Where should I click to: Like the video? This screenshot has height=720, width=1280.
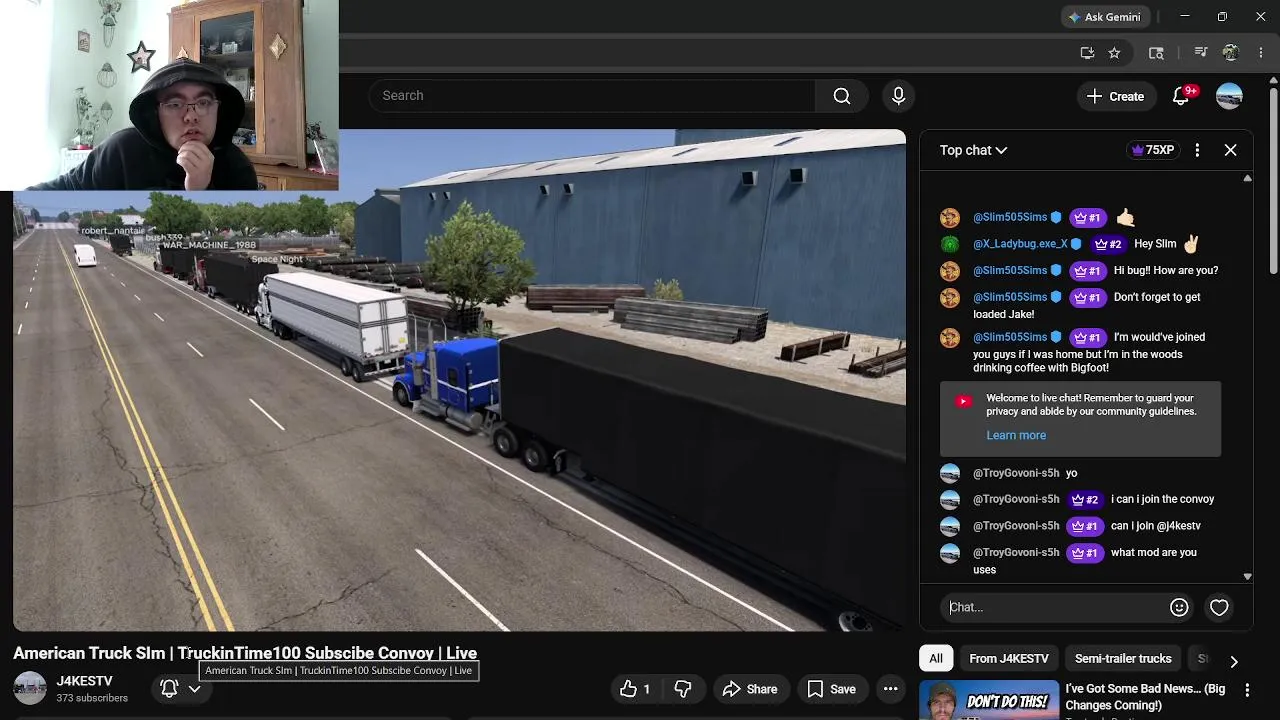click(635, 689)
